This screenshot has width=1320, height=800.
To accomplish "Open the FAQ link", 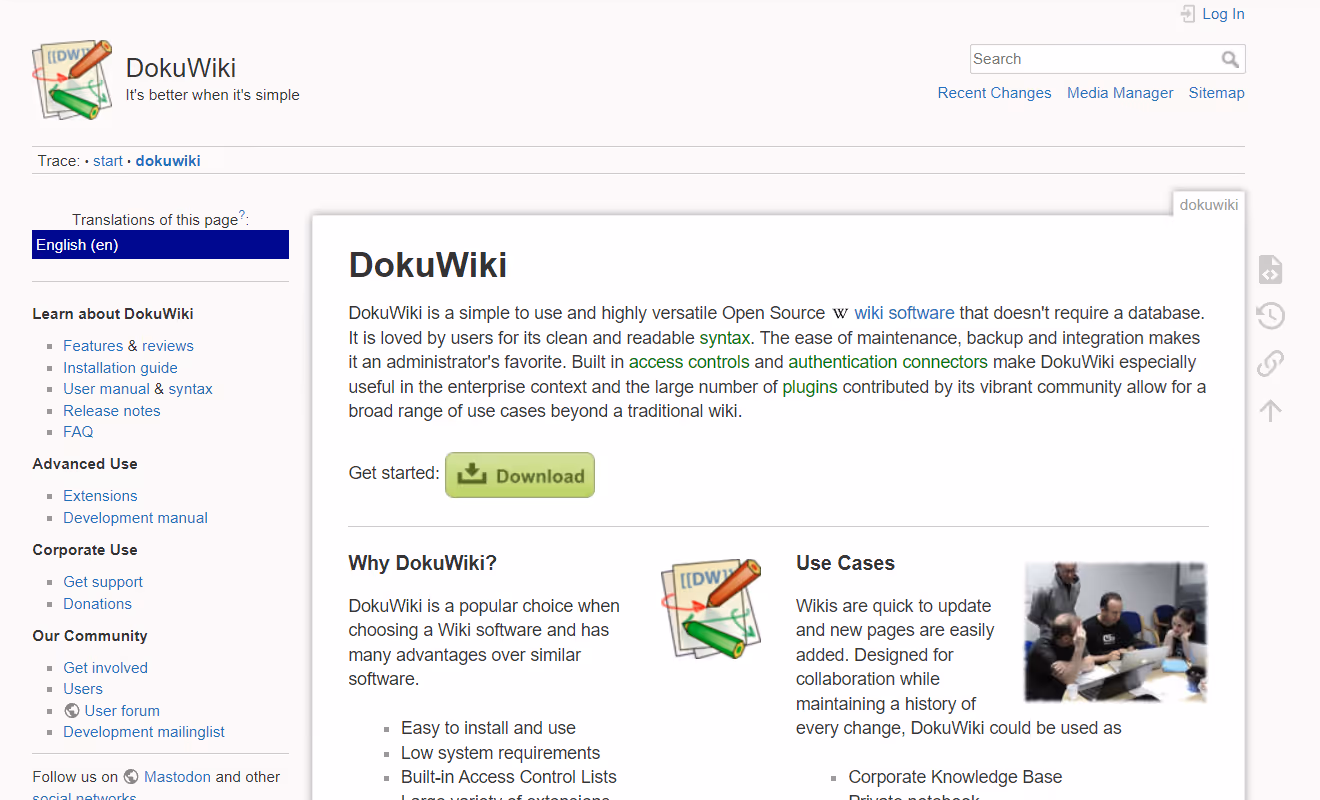I will [x=78, y=432].
